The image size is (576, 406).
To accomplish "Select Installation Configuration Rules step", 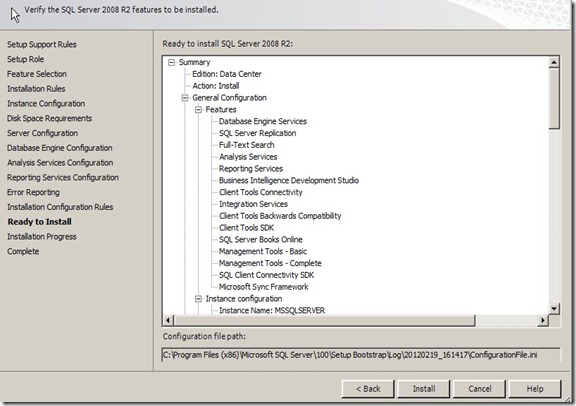I will click(60, 207).
